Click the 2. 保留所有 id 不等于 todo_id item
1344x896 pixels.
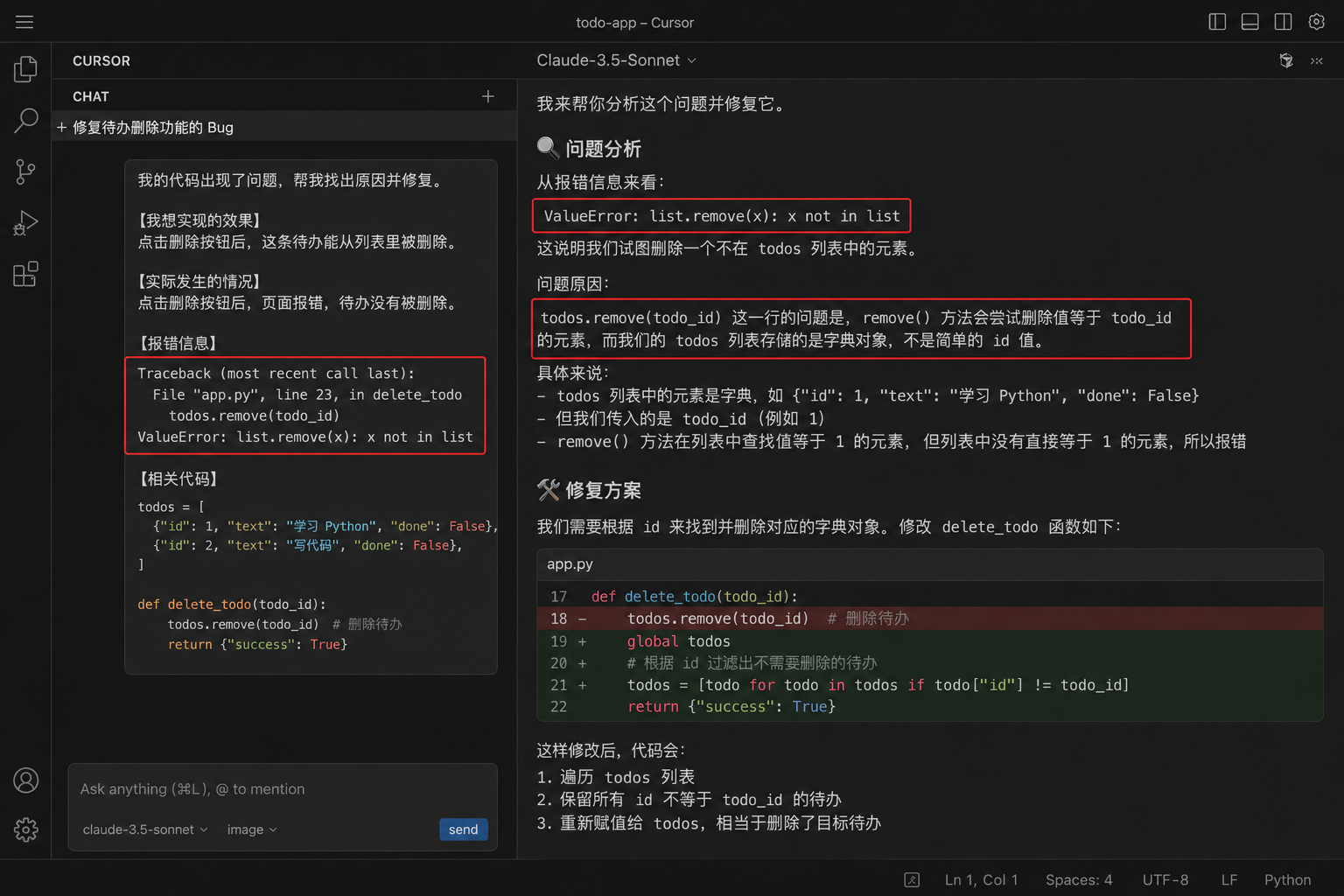[x=689, y=800]
